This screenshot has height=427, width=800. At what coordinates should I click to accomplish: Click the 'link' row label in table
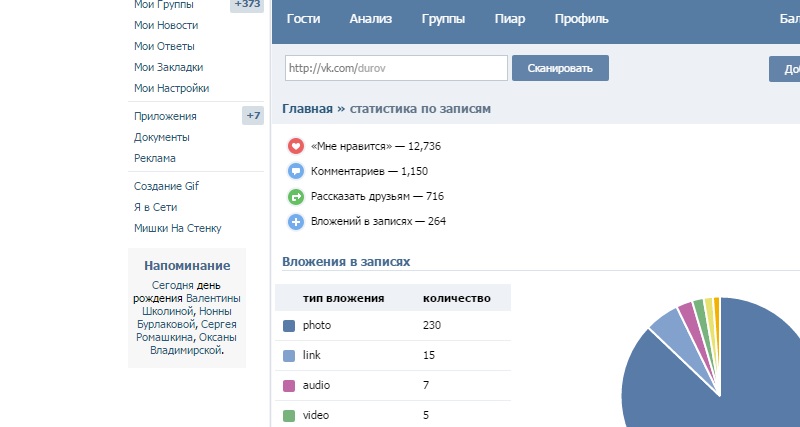click(x=312, y=355)
